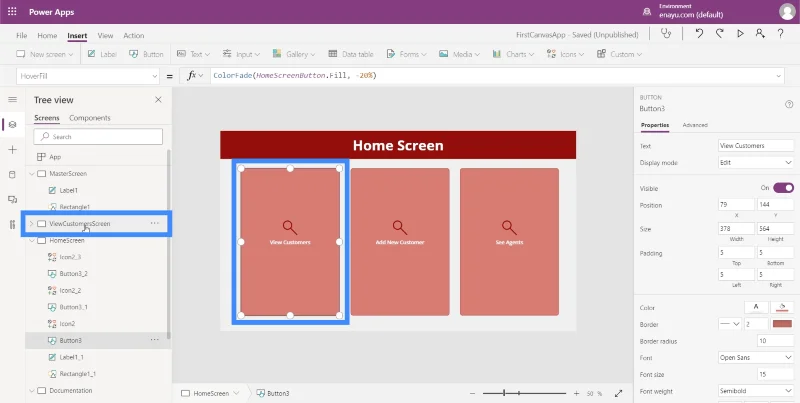Viewport: 800px width, 403px height.
Task: Open the font color picker
Action: tap(756, 307)
